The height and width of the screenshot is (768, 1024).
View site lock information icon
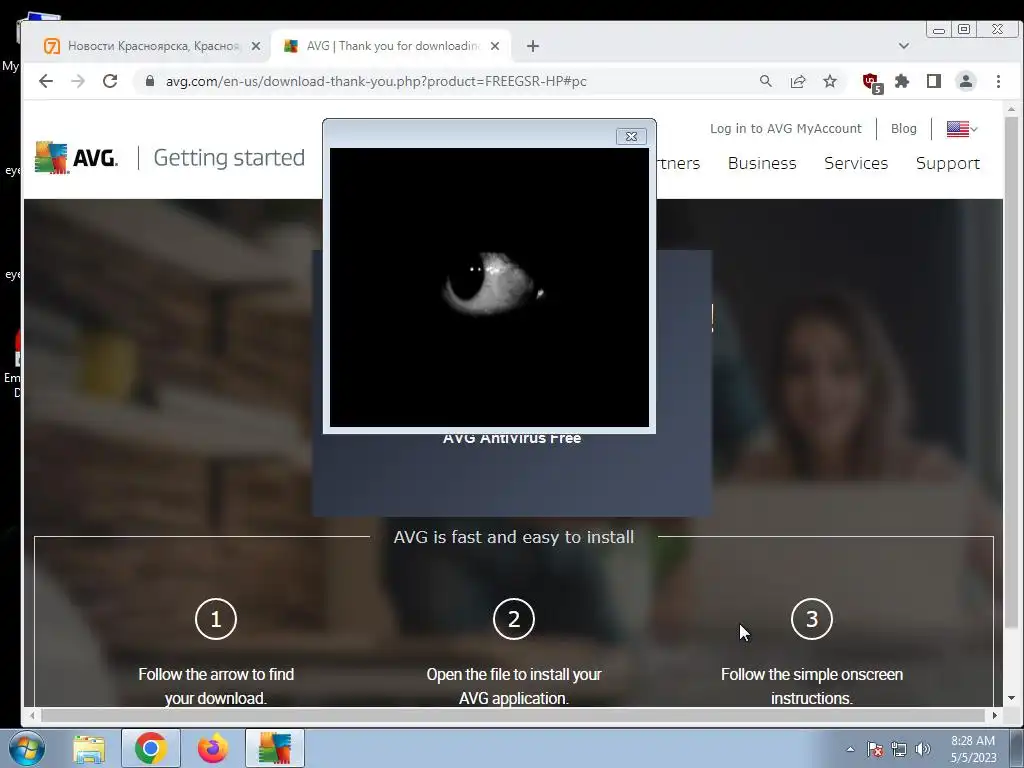(150, 81)
